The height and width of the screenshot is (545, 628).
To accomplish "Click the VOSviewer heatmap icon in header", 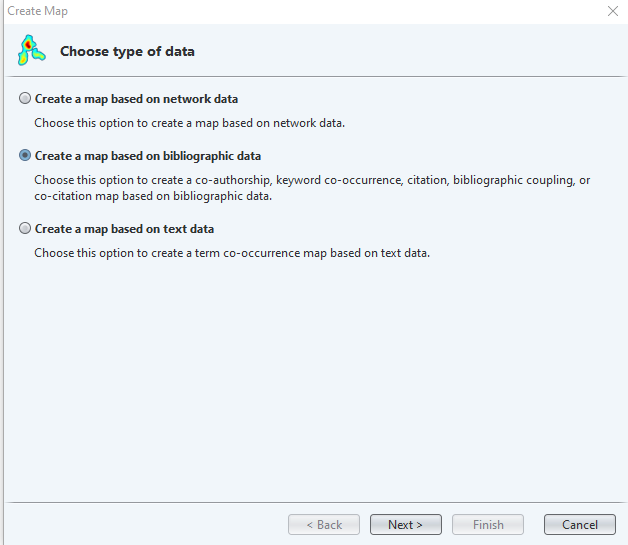I will (x=31, y=51).
